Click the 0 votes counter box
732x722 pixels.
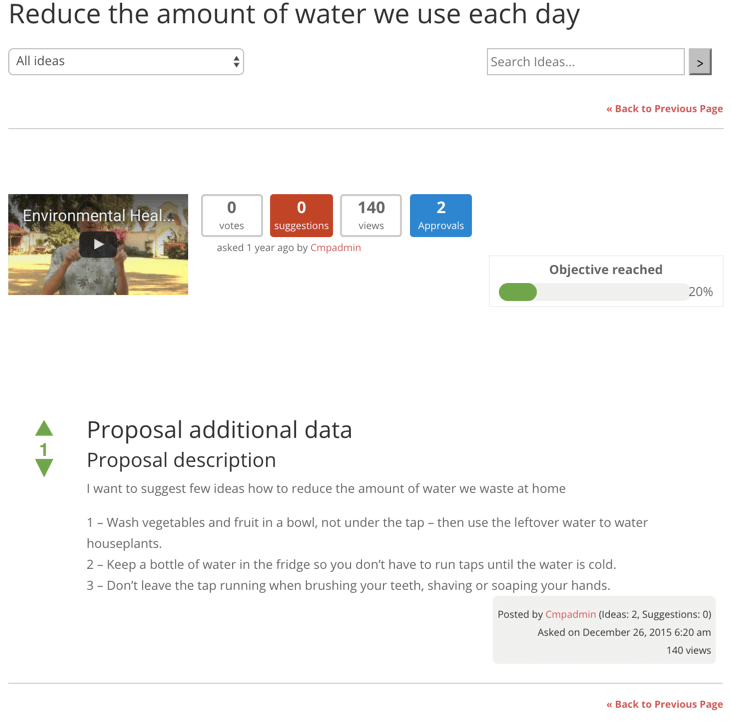(232, 215)
